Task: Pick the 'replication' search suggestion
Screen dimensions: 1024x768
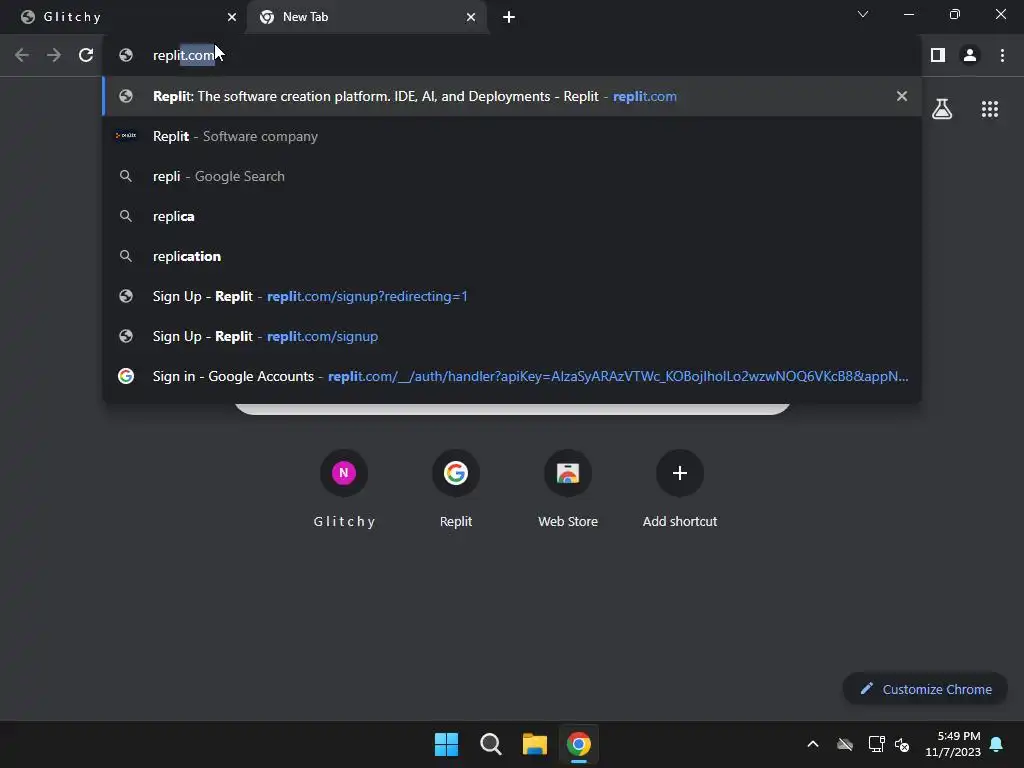Action: click(512, 256)
